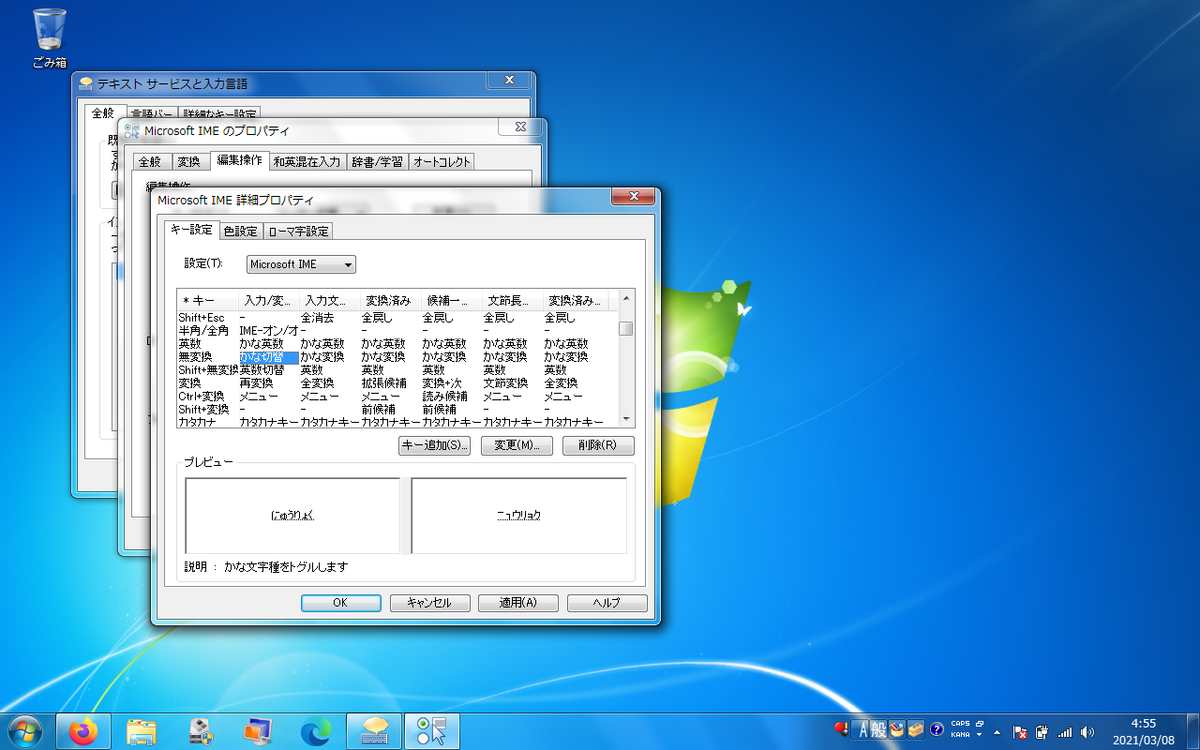This screenshot has width=1200, height=750.
Task: Show hidden tray icons arrow
Action: click(x=997, y=733)
